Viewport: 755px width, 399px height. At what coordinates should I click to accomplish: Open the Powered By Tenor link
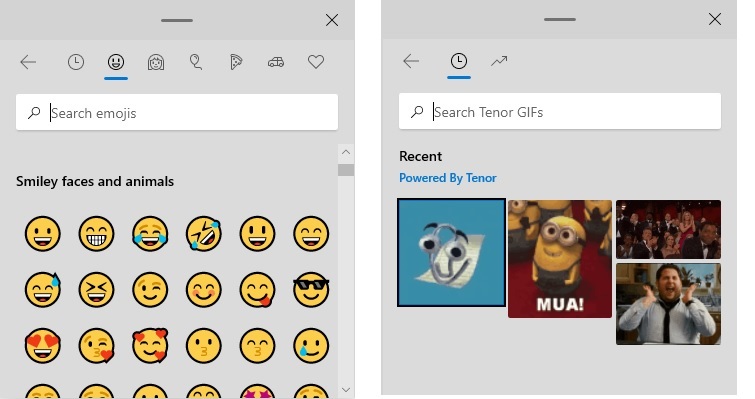pyautogui.click(x=447, y=178)
